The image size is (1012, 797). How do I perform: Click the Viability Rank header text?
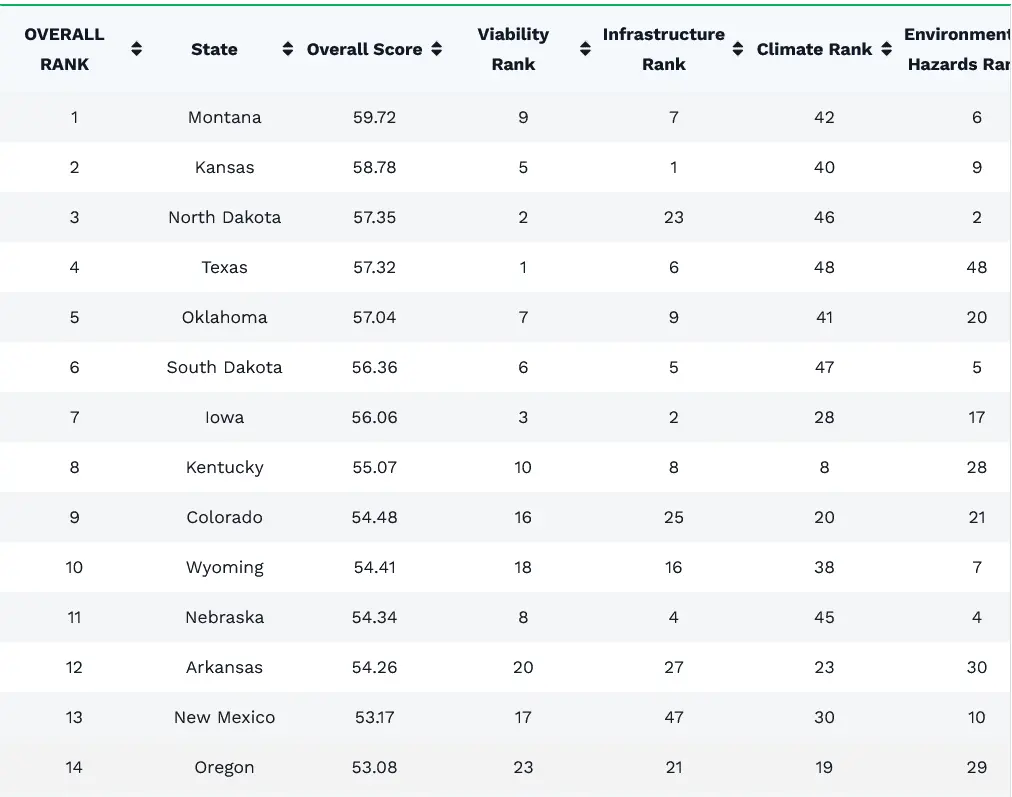click(513, 49)
